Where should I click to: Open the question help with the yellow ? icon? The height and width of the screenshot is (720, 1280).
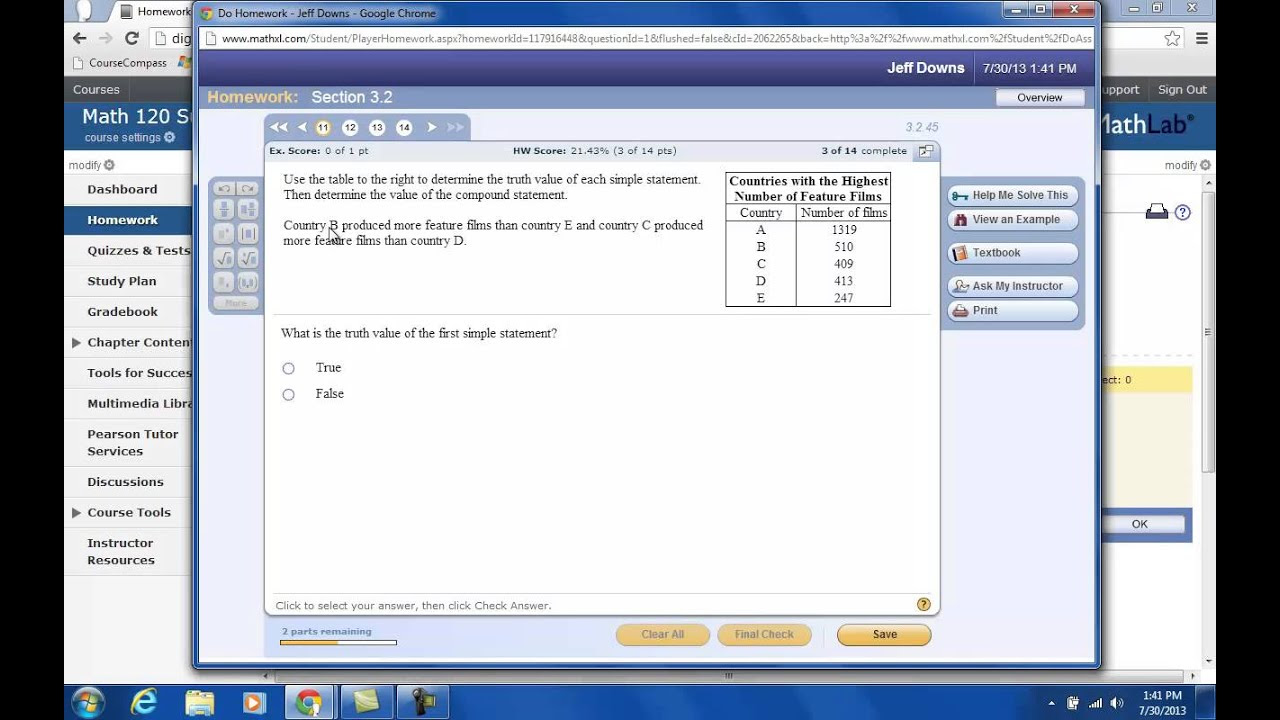coord(922,604)
